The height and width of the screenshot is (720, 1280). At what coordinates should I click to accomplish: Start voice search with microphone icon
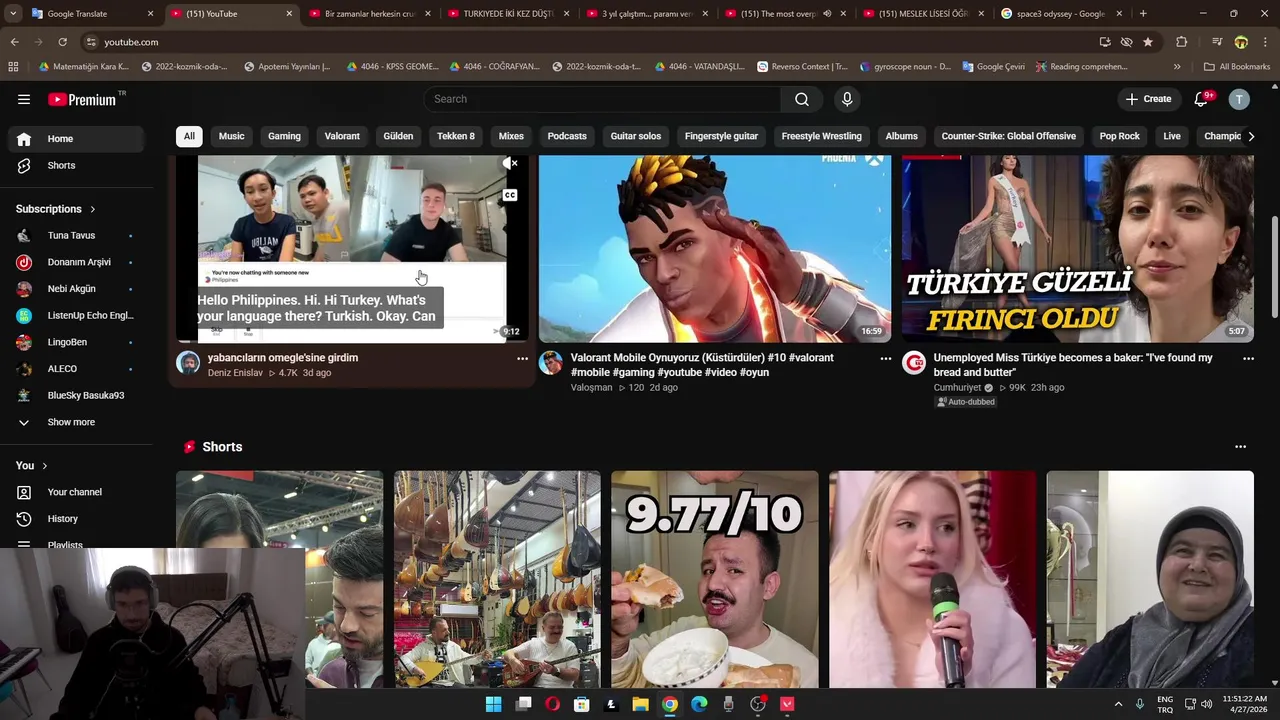coord(847,99)
